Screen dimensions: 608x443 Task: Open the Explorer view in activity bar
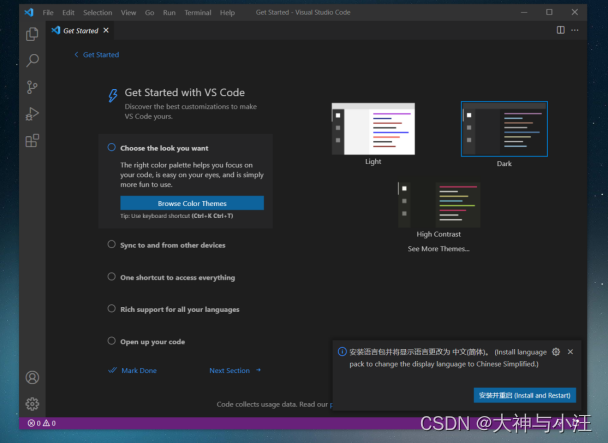32,34
